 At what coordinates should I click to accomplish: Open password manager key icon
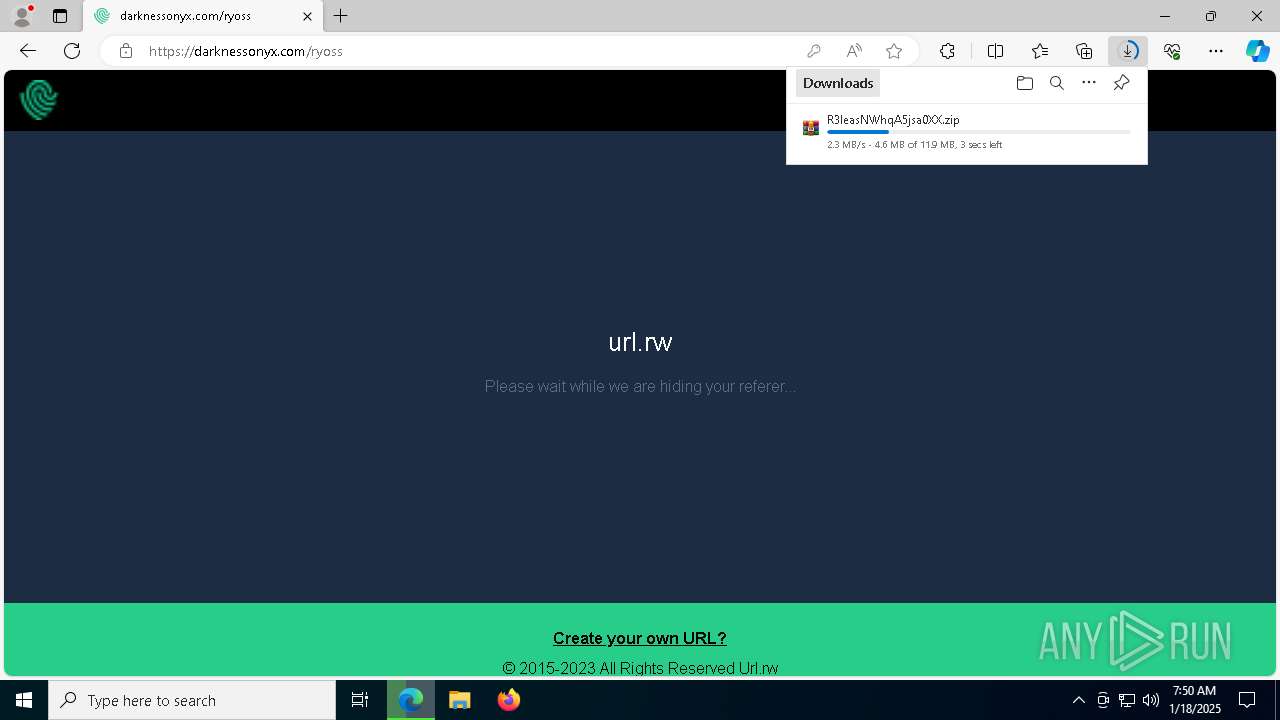814,51
